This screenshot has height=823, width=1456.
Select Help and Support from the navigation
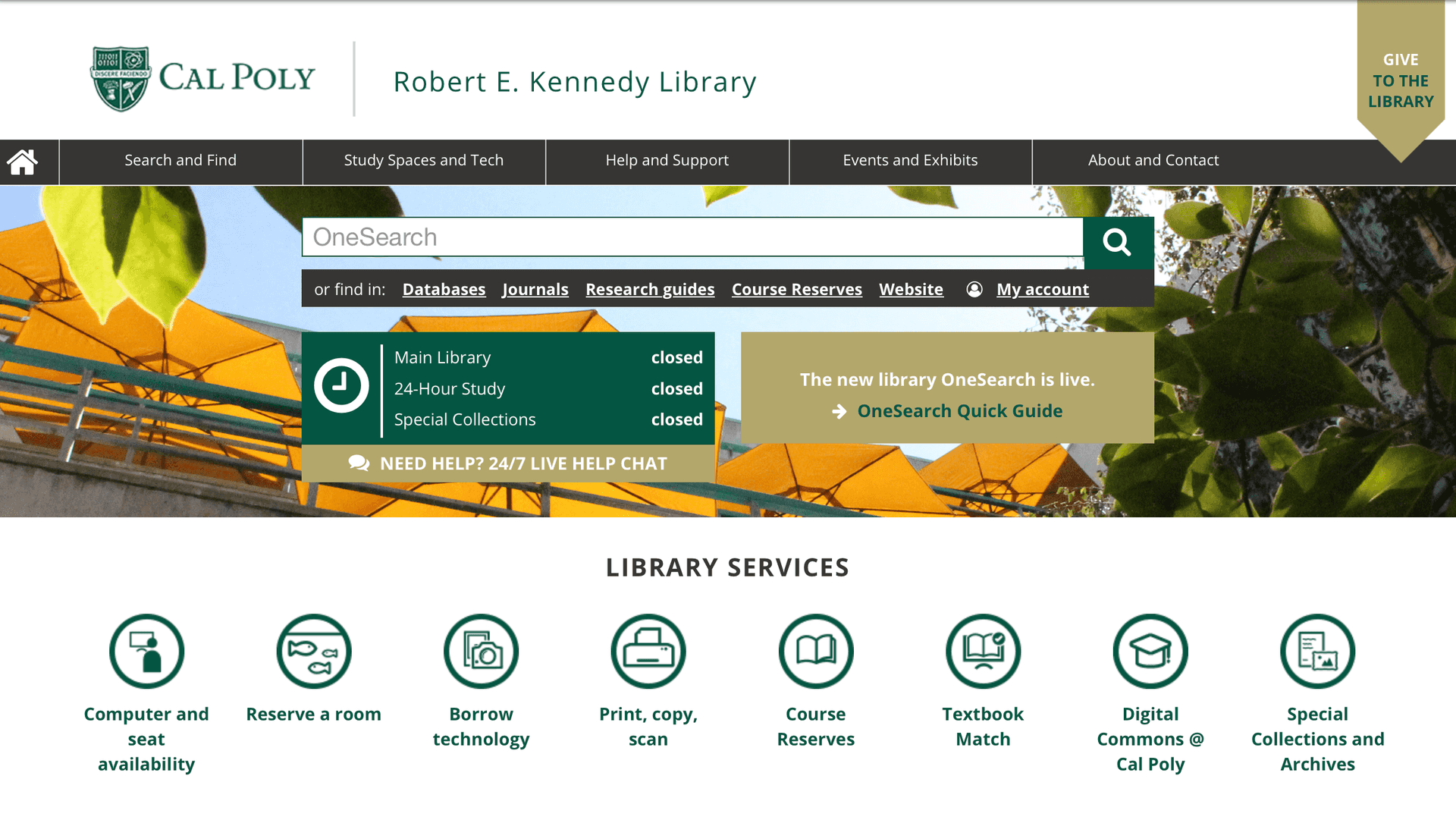[x=667, y=161]
